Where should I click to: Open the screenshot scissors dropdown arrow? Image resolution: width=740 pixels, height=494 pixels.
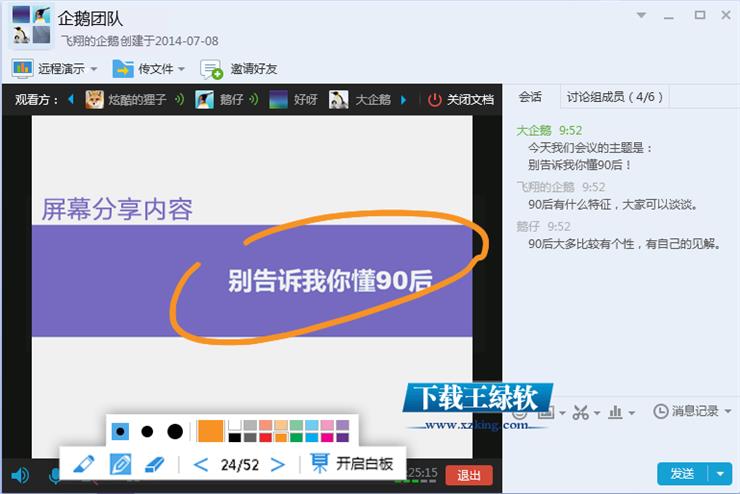coord(597,413)
